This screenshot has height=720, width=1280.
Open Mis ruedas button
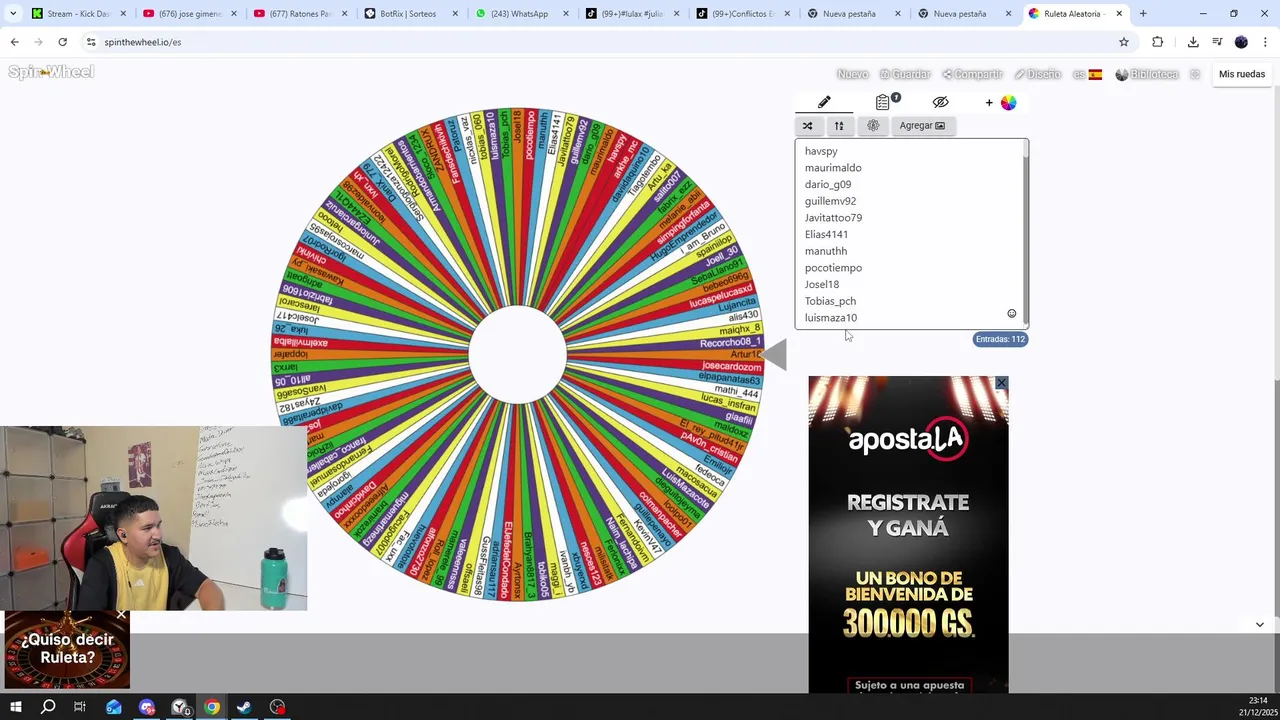click(1242, 74)
